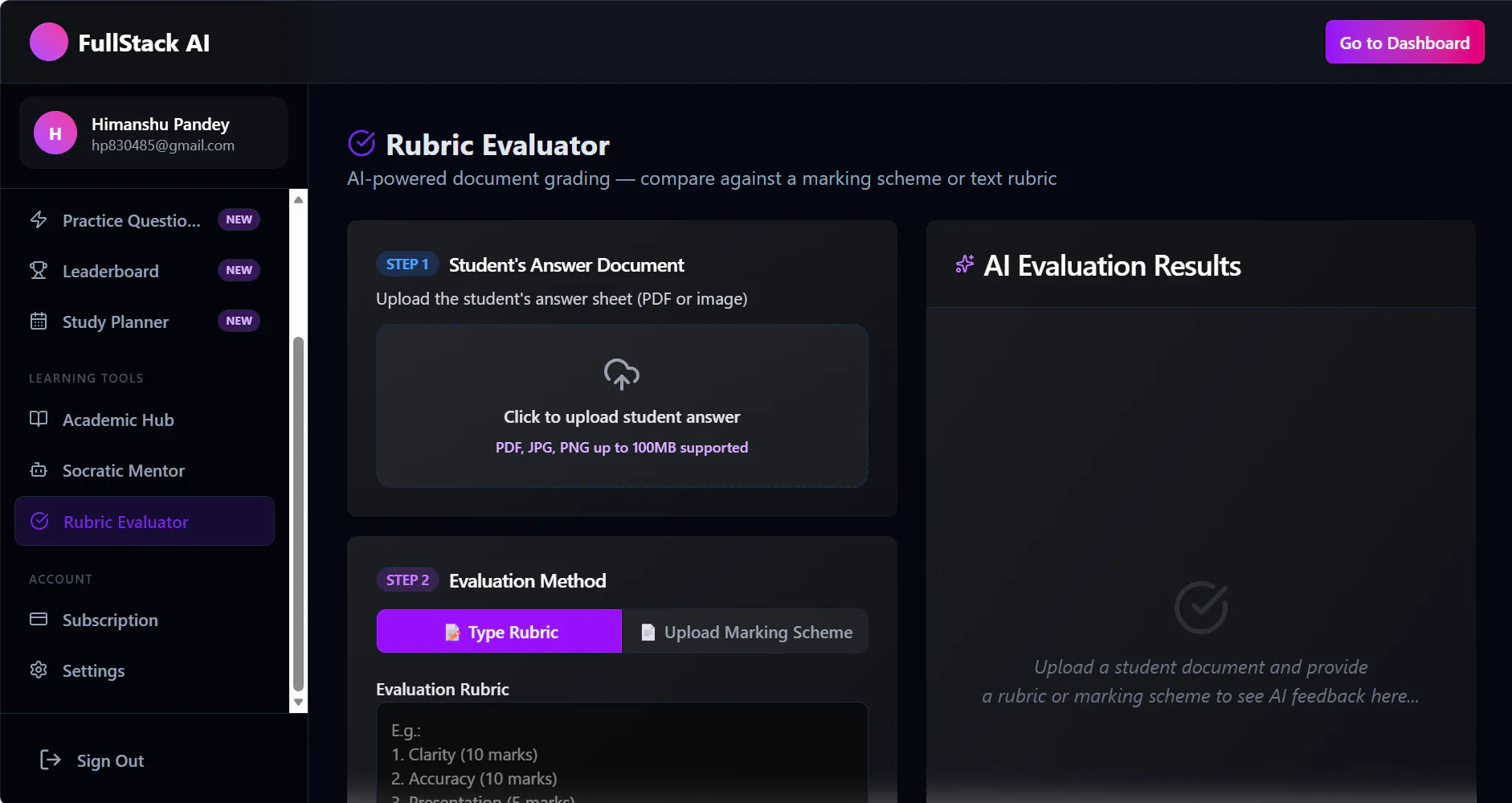Click the checkmark icon beside Rubric Evaluator heading

tap(362, 143)
